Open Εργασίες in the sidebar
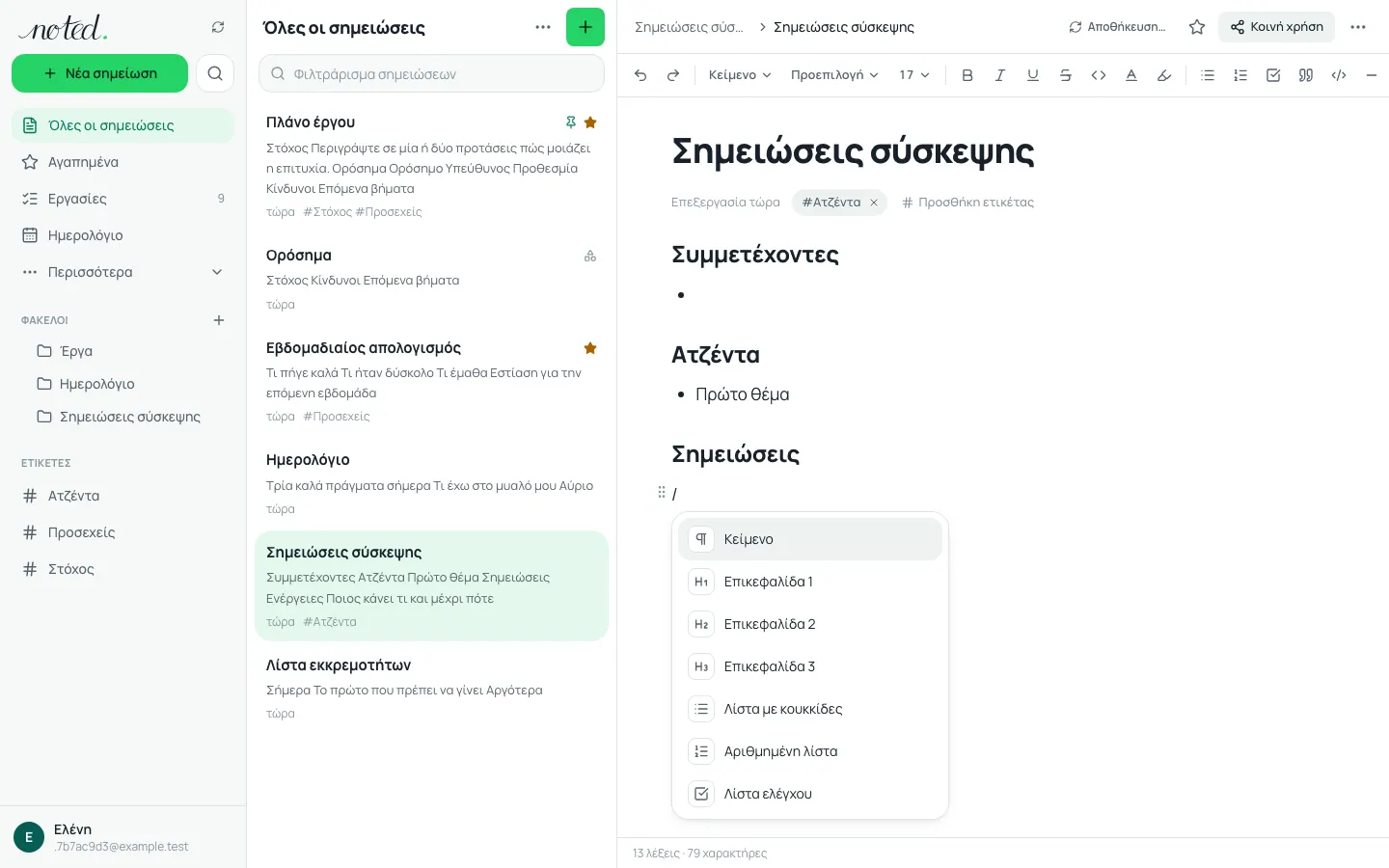Image resolution: width=1389 pixels, height=868 pixels. 123,199
